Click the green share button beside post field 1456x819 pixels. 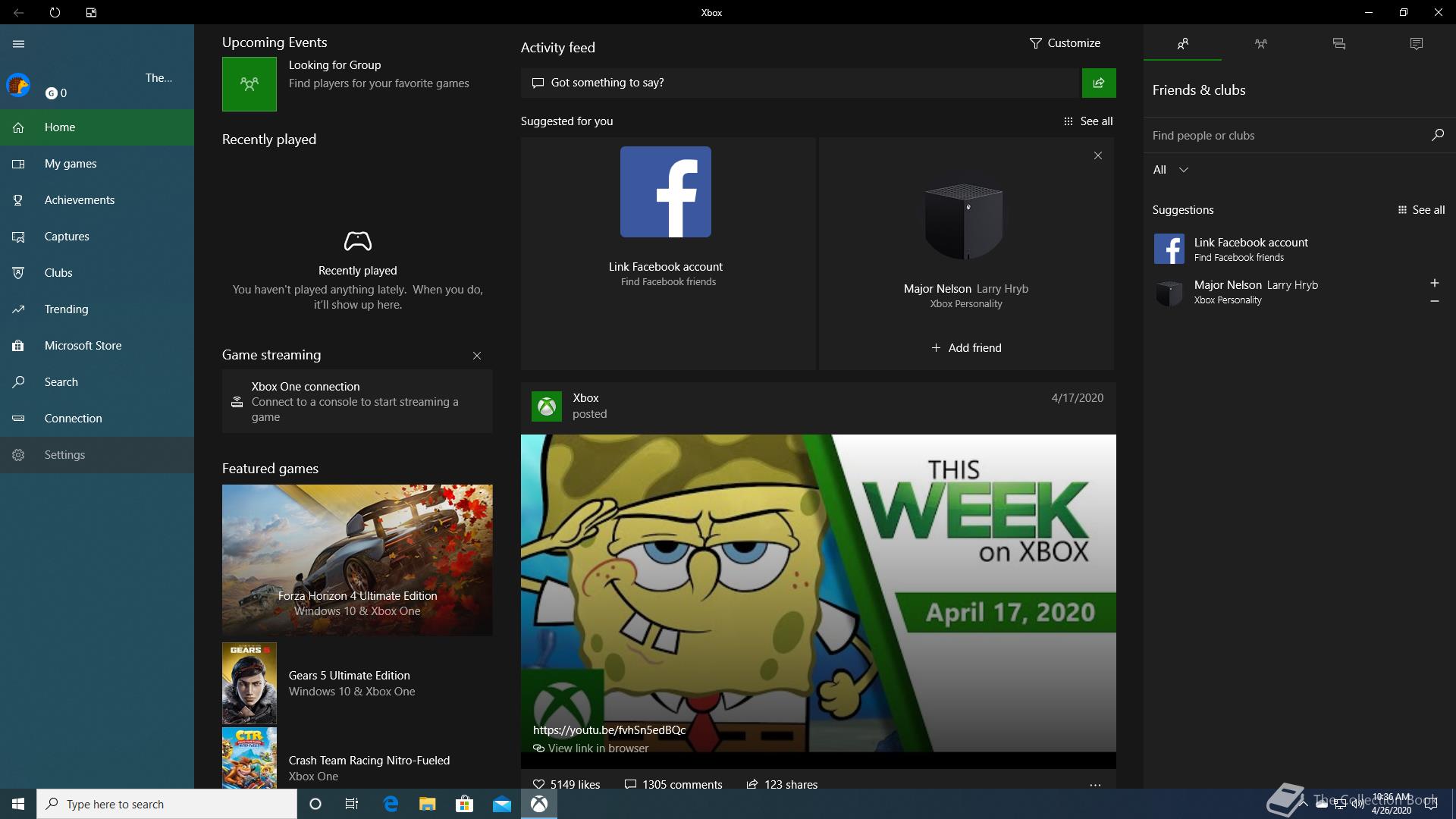coord(1099,83)
